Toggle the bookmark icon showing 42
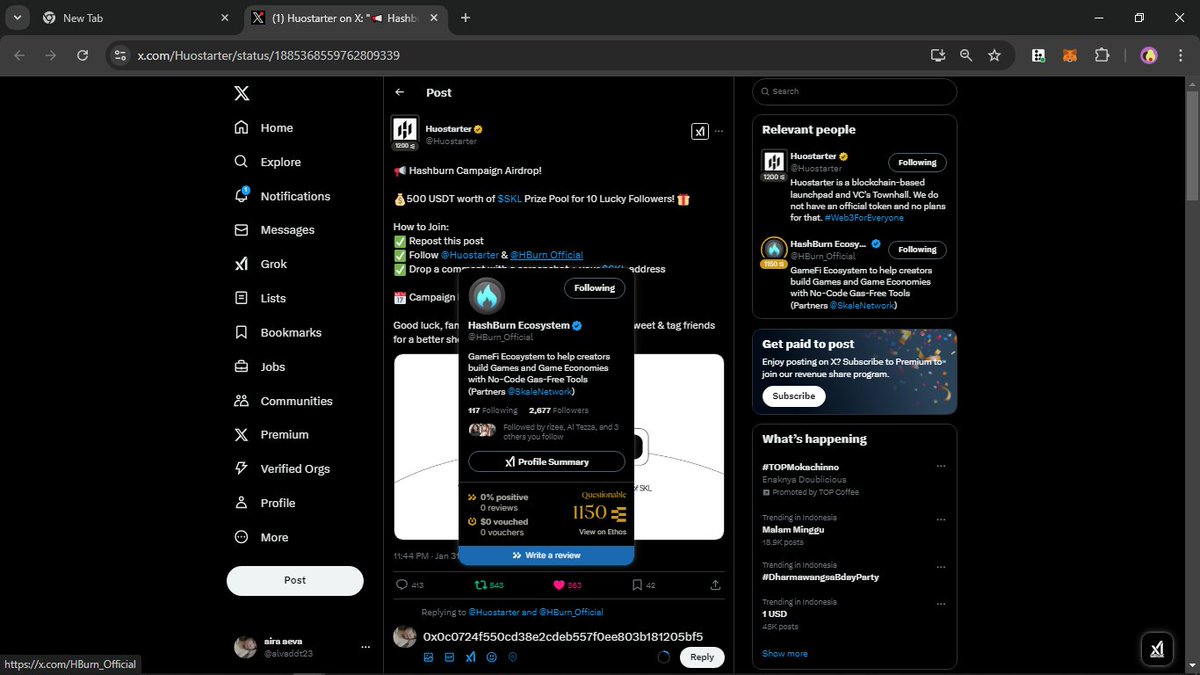The image size is (1200, 675). (x=637, y=585)
